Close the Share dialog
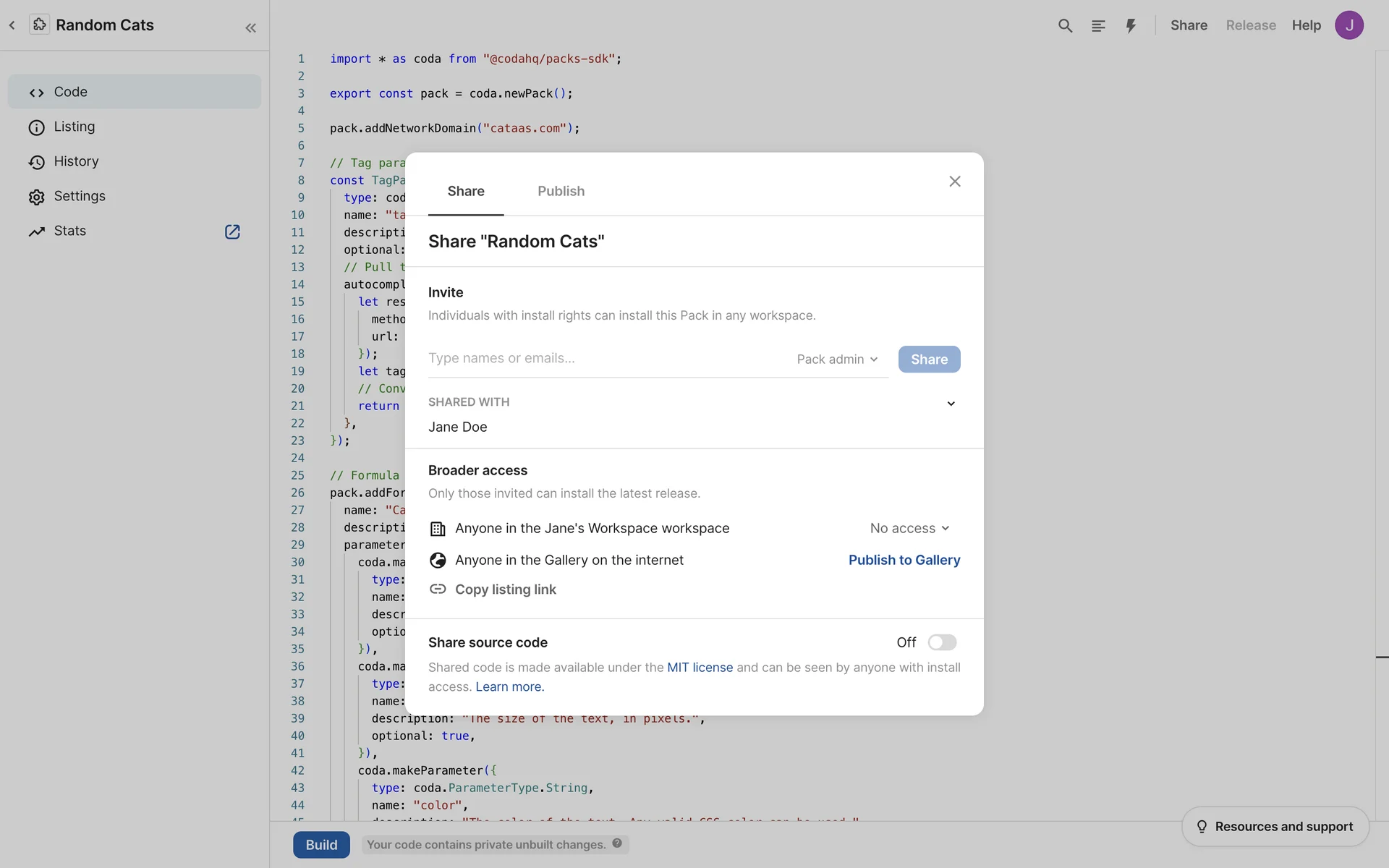This screenshot has width=1389, height=868. [x=955, y=182]
